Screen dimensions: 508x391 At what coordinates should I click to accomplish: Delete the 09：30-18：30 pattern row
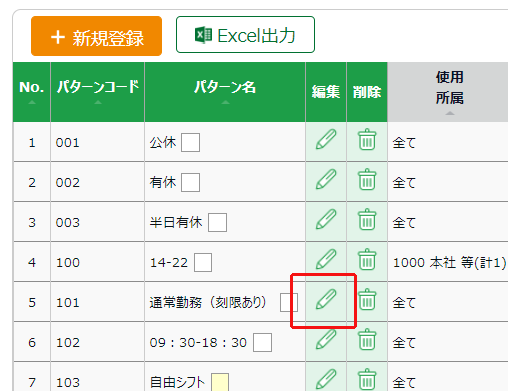pyautogui.click(x=367, y=339)
